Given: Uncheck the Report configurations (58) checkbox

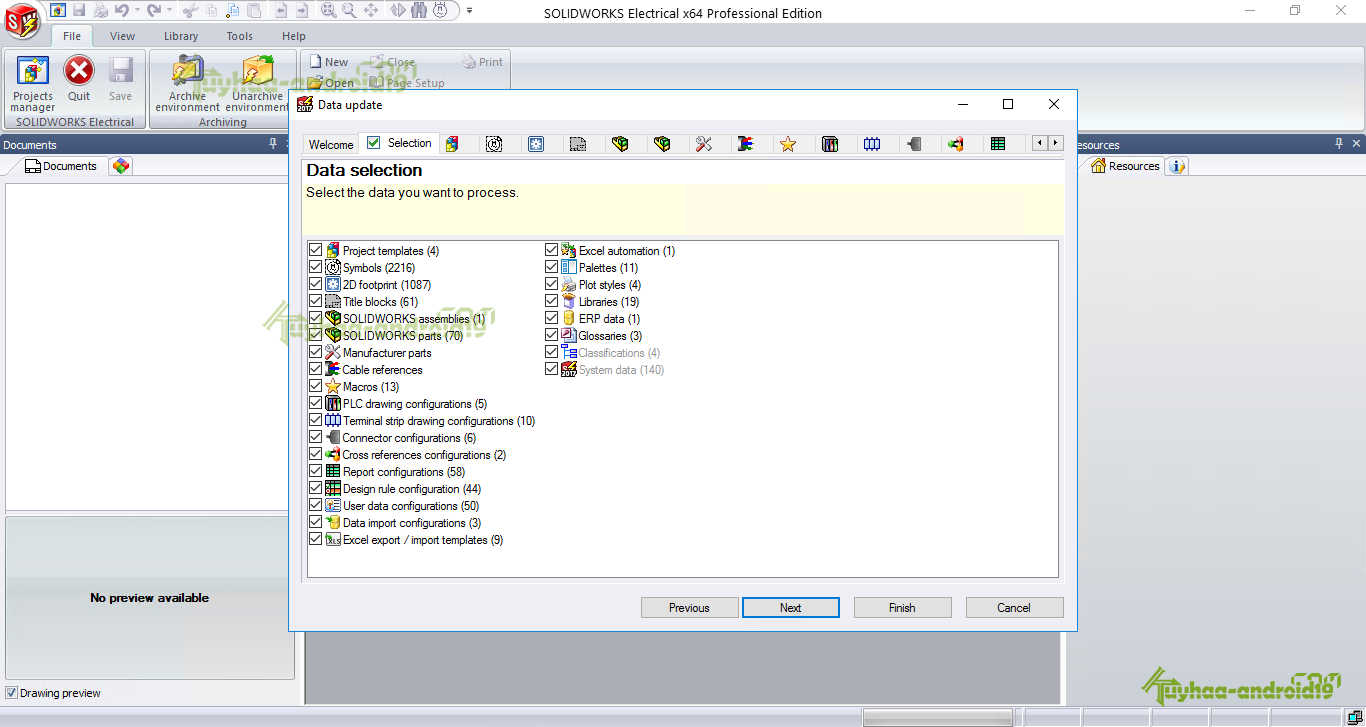Looking at the screenshot, I should [x=316, y=471].
